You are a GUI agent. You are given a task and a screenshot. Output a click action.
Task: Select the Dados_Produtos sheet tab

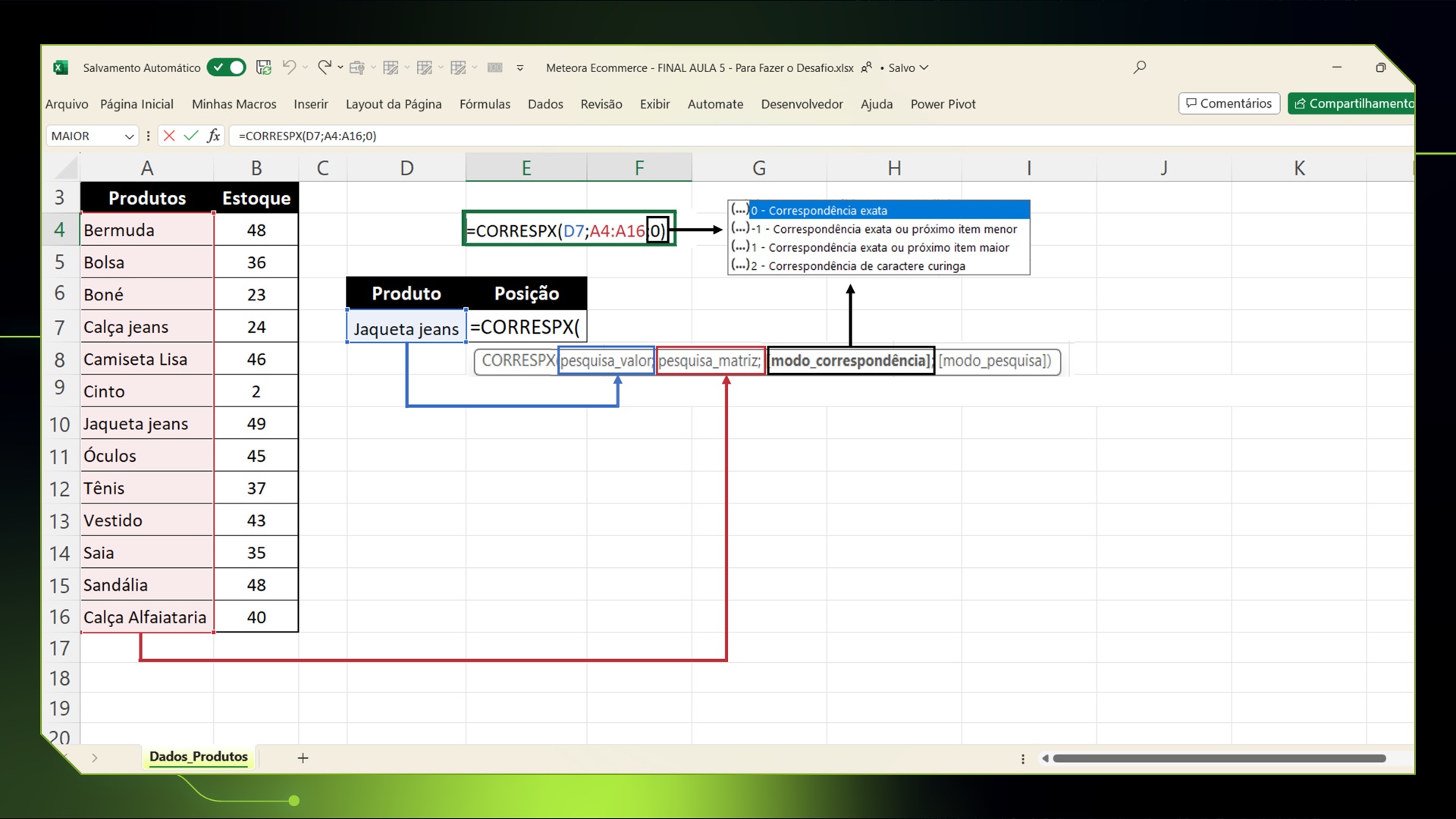(199, 757)
